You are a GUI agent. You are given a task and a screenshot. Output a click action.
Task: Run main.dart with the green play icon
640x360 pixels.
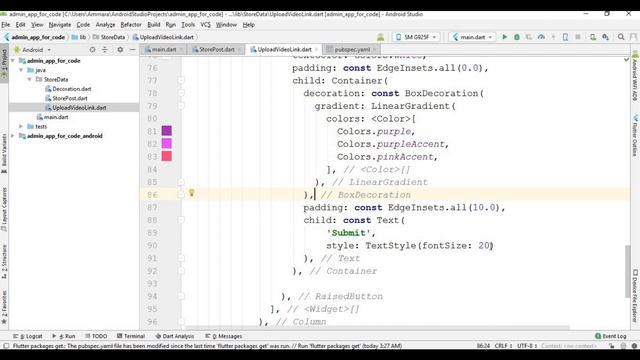point(504,37)
